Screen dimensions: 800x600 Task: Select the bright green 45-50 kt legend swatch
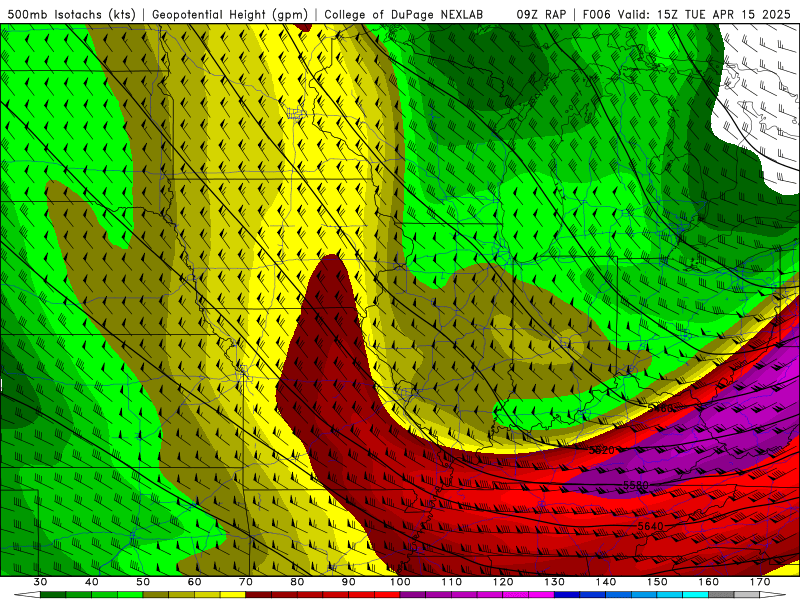point(130,595)
